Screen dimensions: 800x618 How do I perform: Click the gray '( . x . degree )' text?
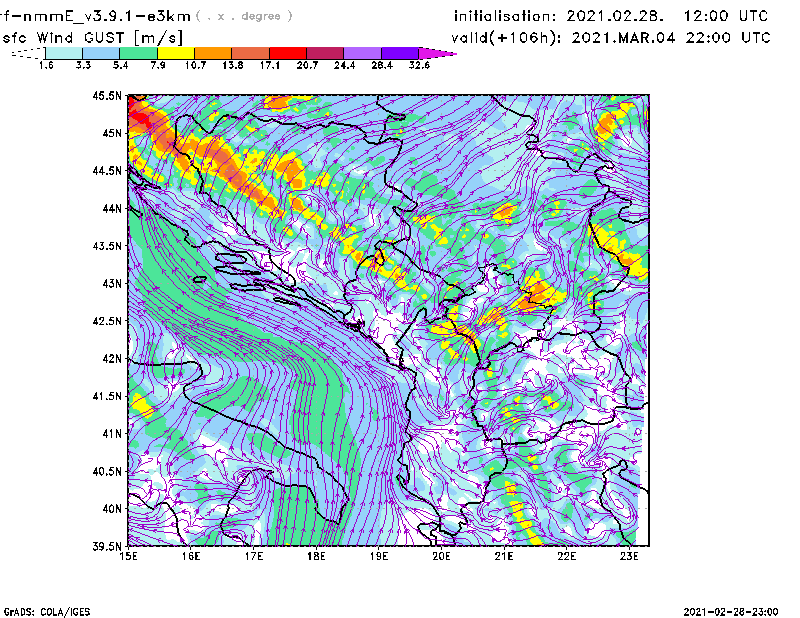click(244, 16)
